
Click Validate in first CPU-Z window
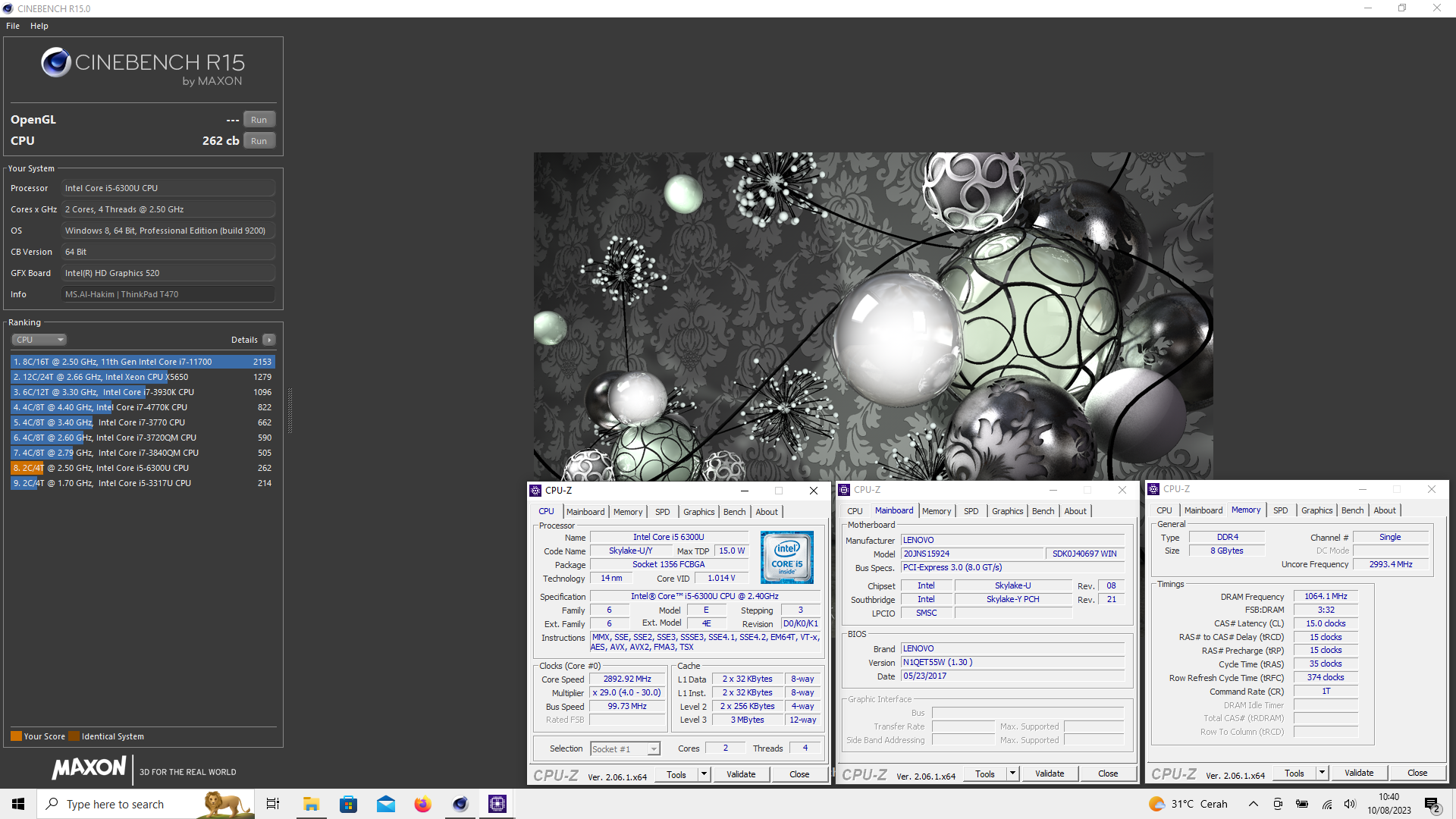tap(741, 774)
